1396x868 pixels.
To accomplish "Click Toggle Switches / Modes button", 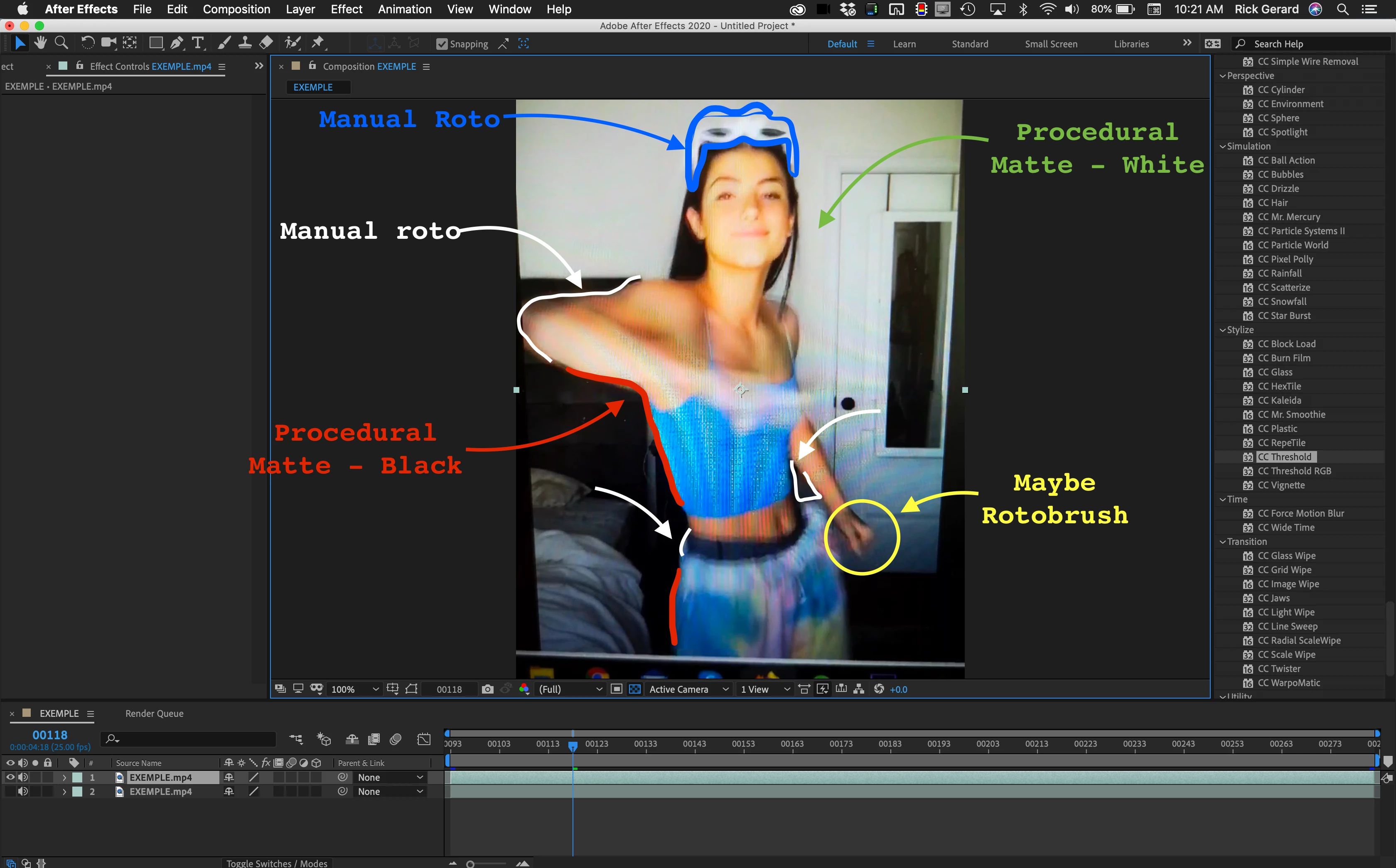I will (x=276, y=863).
